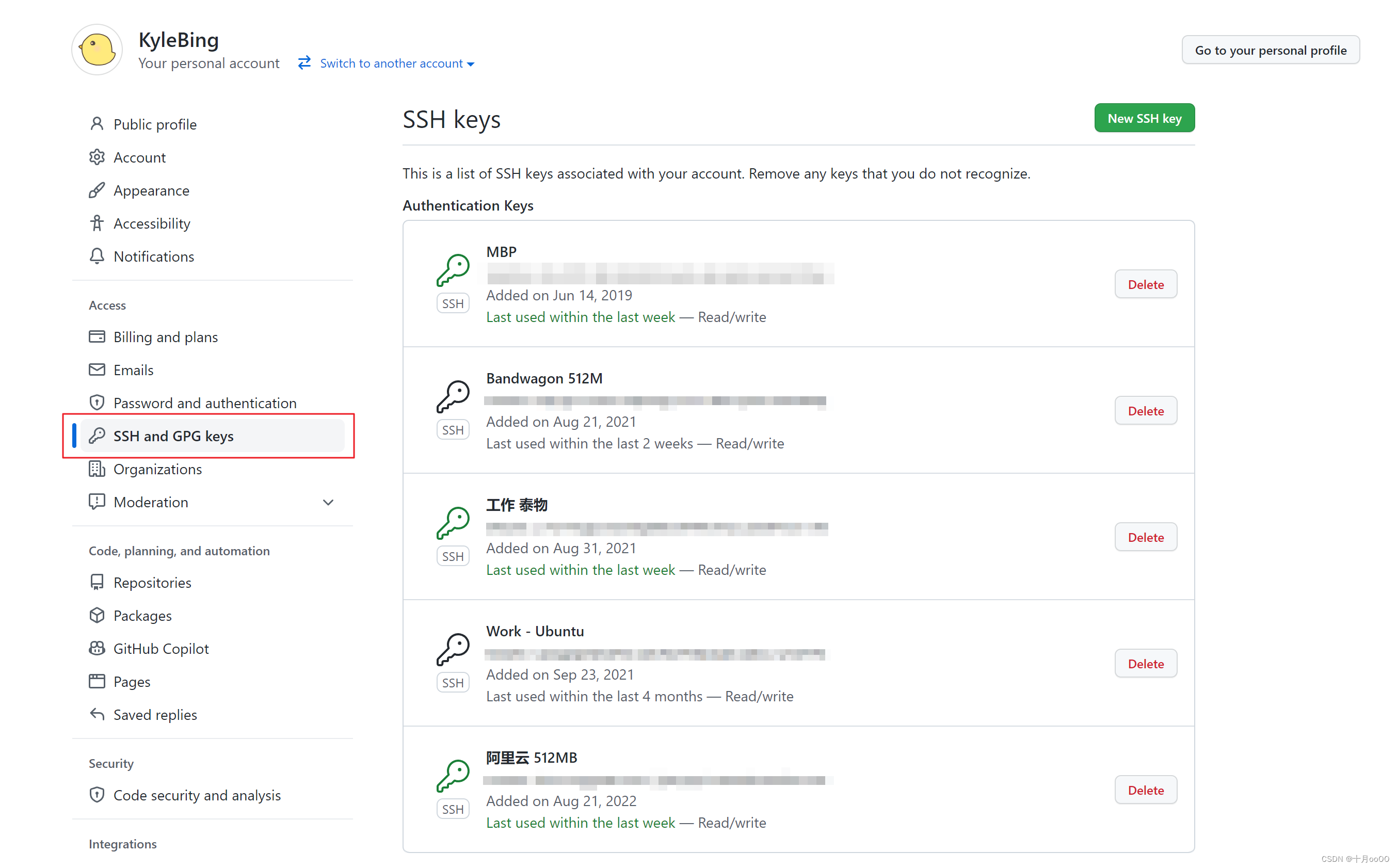This screenshot has height=868, width=1397.
Task: Click the Password shield lock icon
Action: tap(97, 403)
